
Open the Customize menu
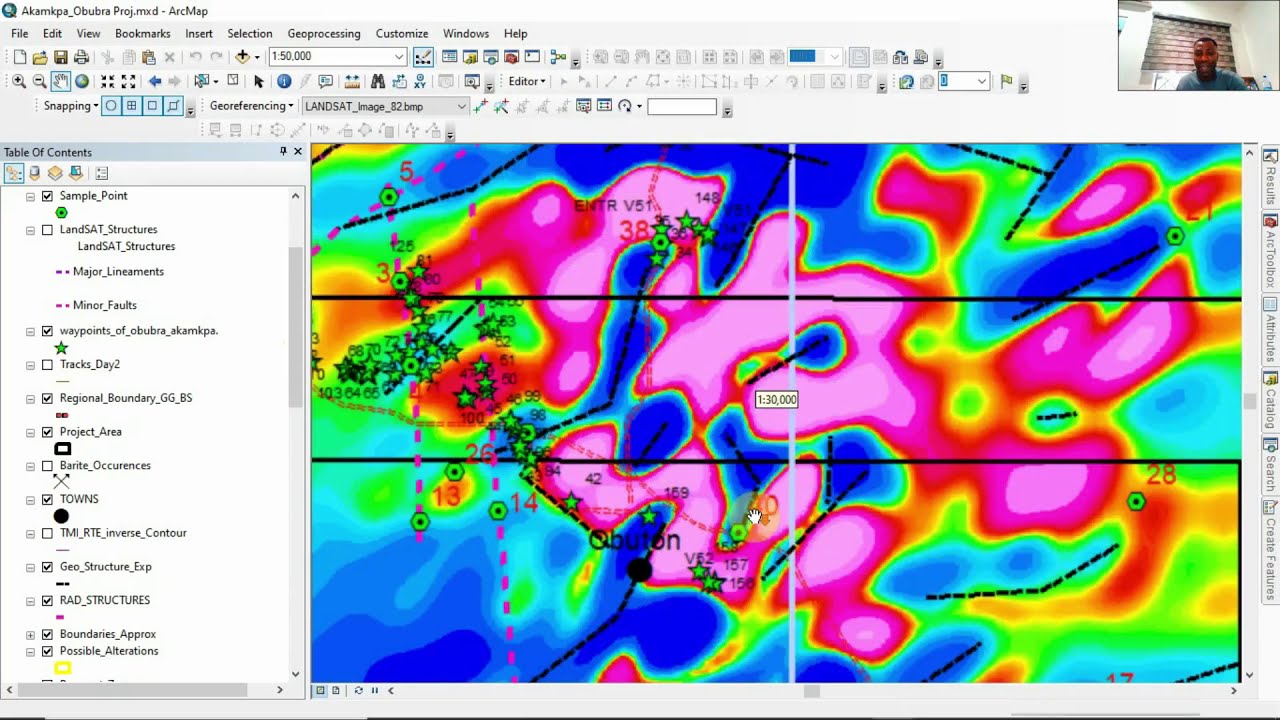tap(402, 33)
